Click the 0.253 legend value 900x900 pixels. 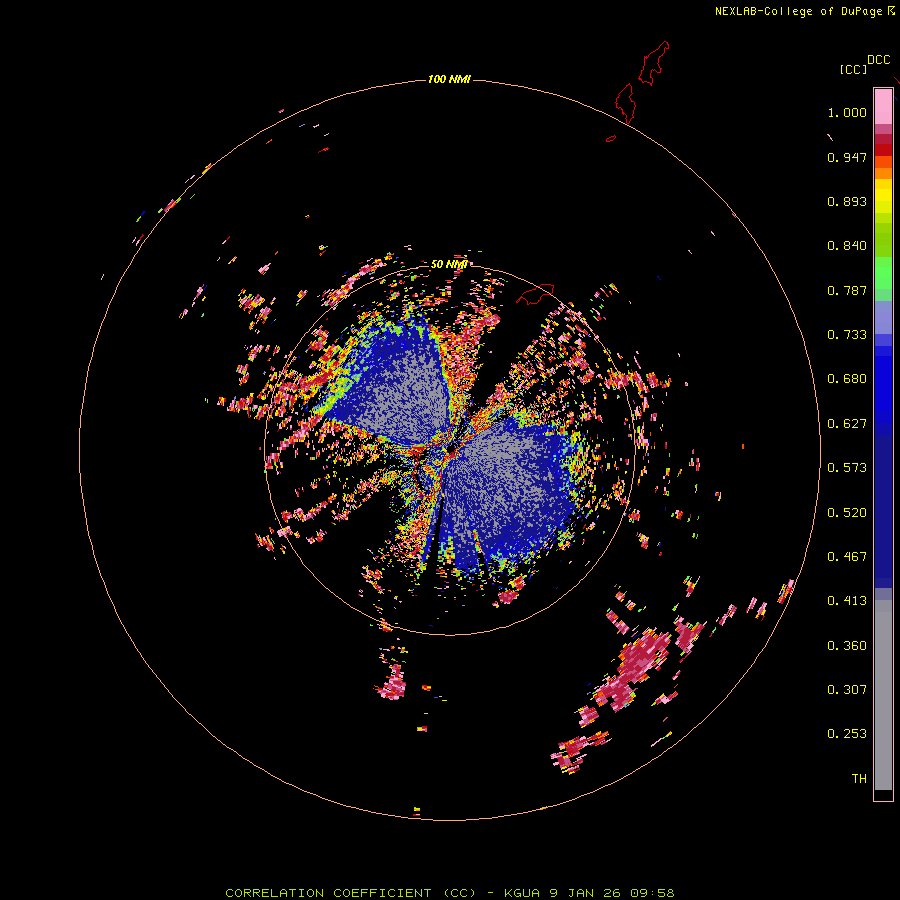click(x=847, y=734)
